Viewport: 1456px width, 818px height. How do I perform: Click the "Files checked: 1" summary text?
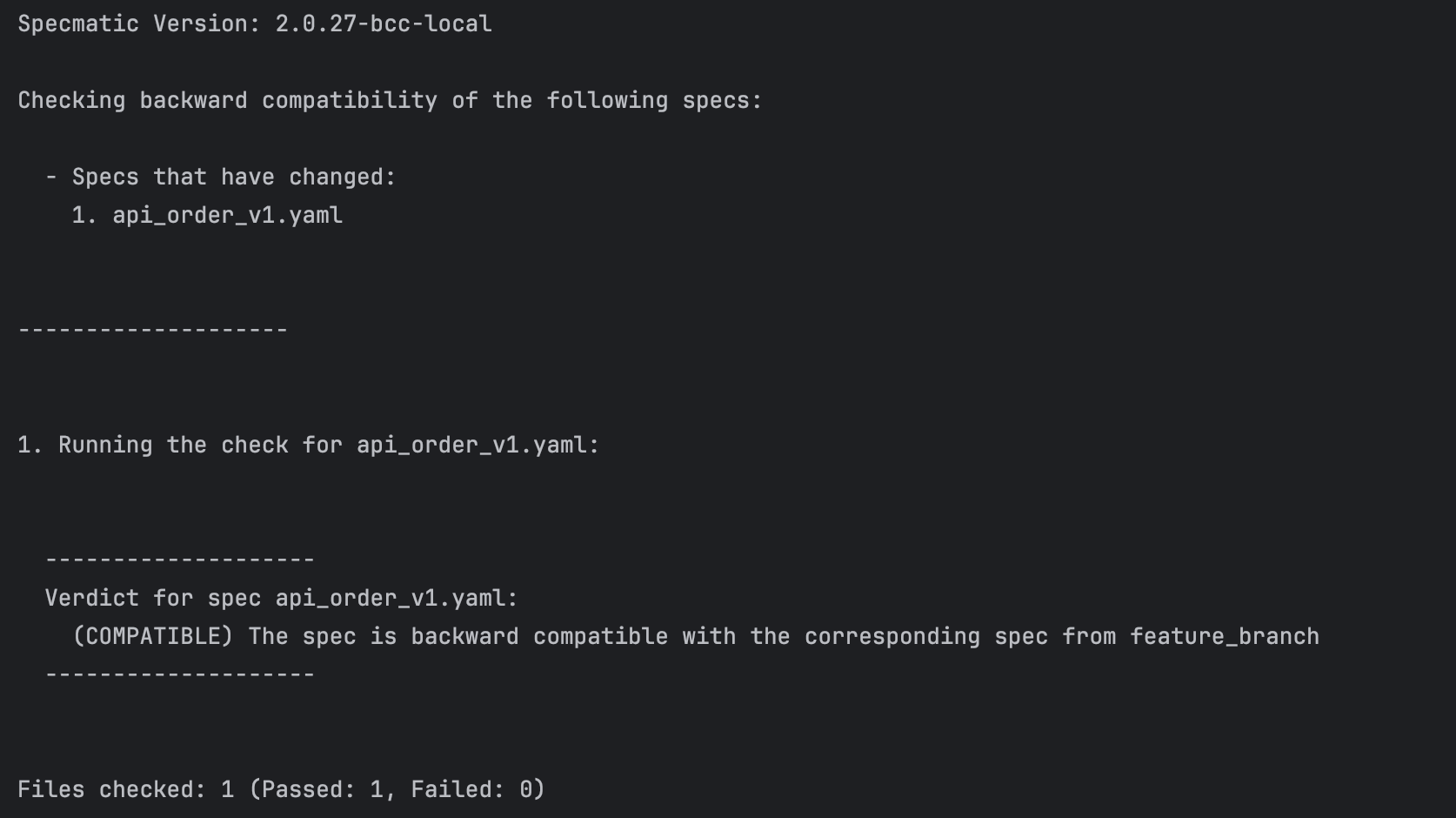[x=125, y=789]
